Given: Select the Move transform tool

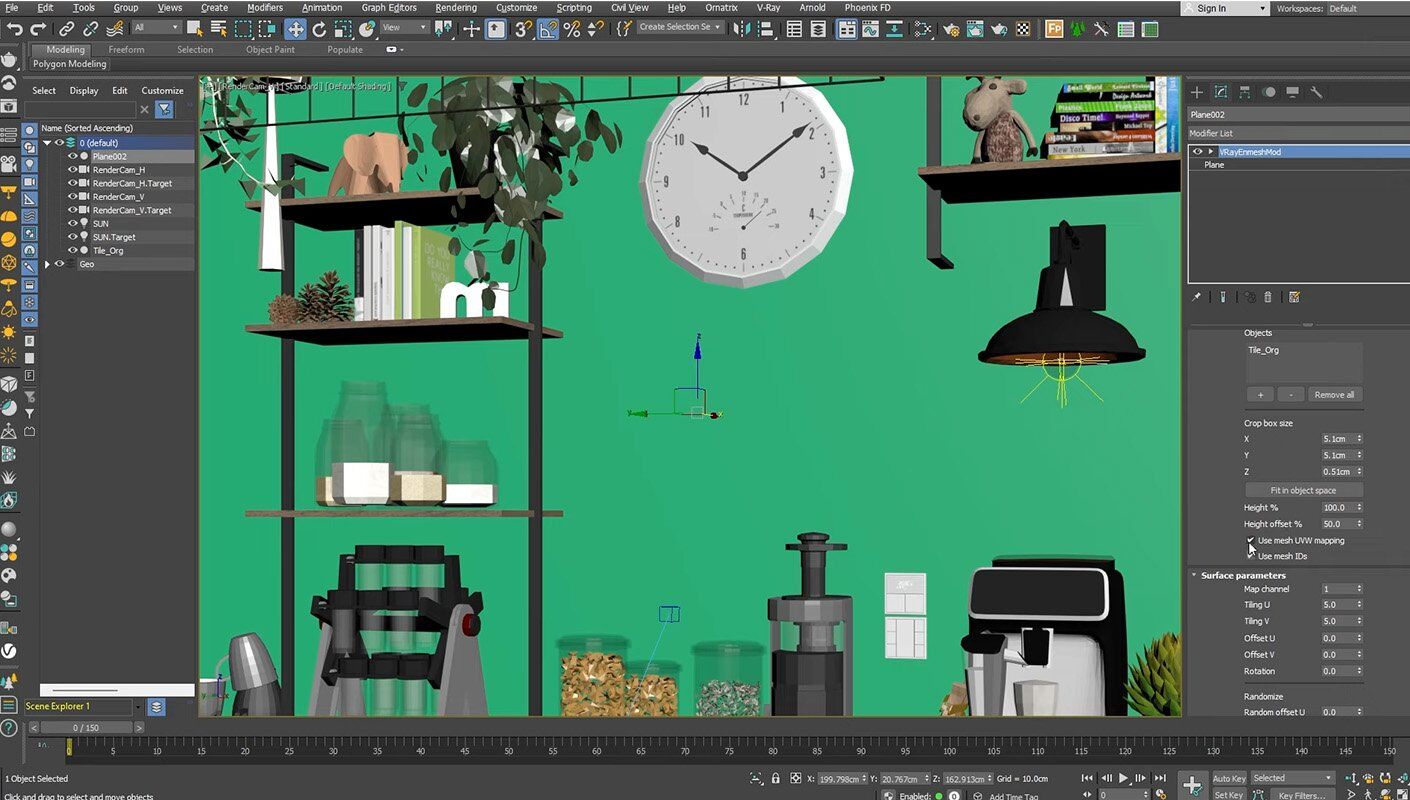Looking at the screenshot, I should [x=295, y=29].
